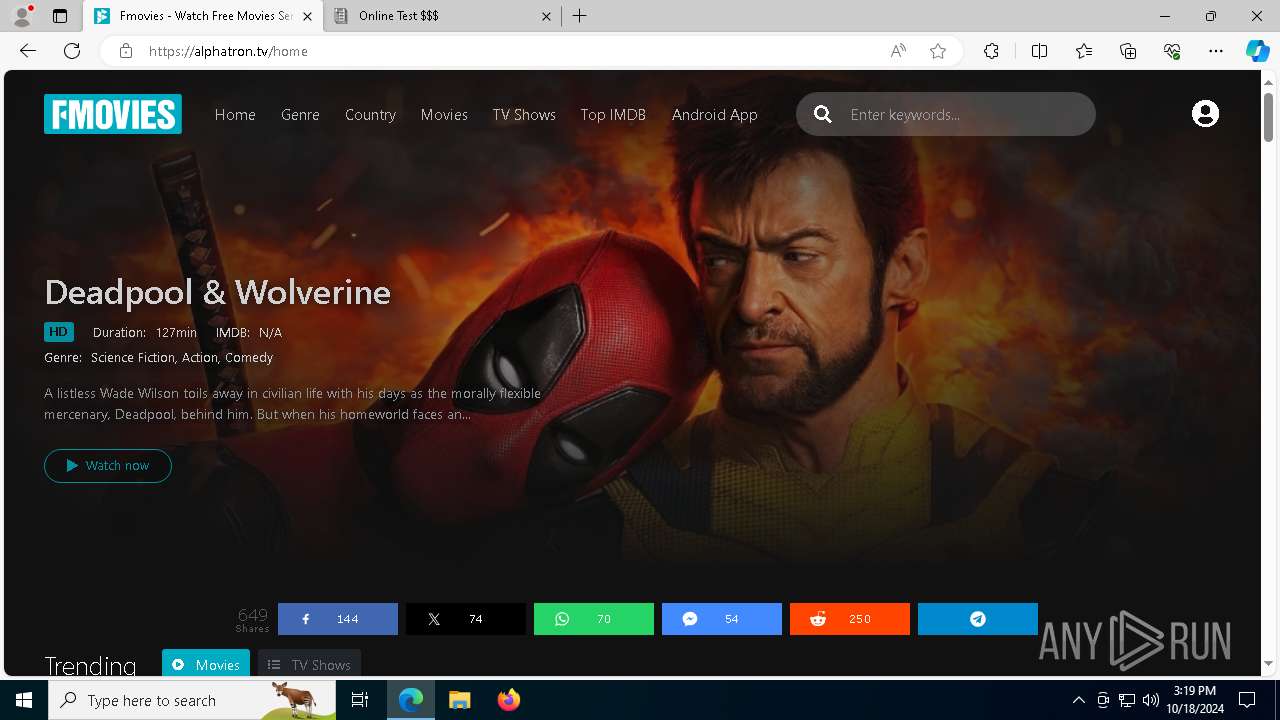Click the Comedy genre link

tap(249, 357)
